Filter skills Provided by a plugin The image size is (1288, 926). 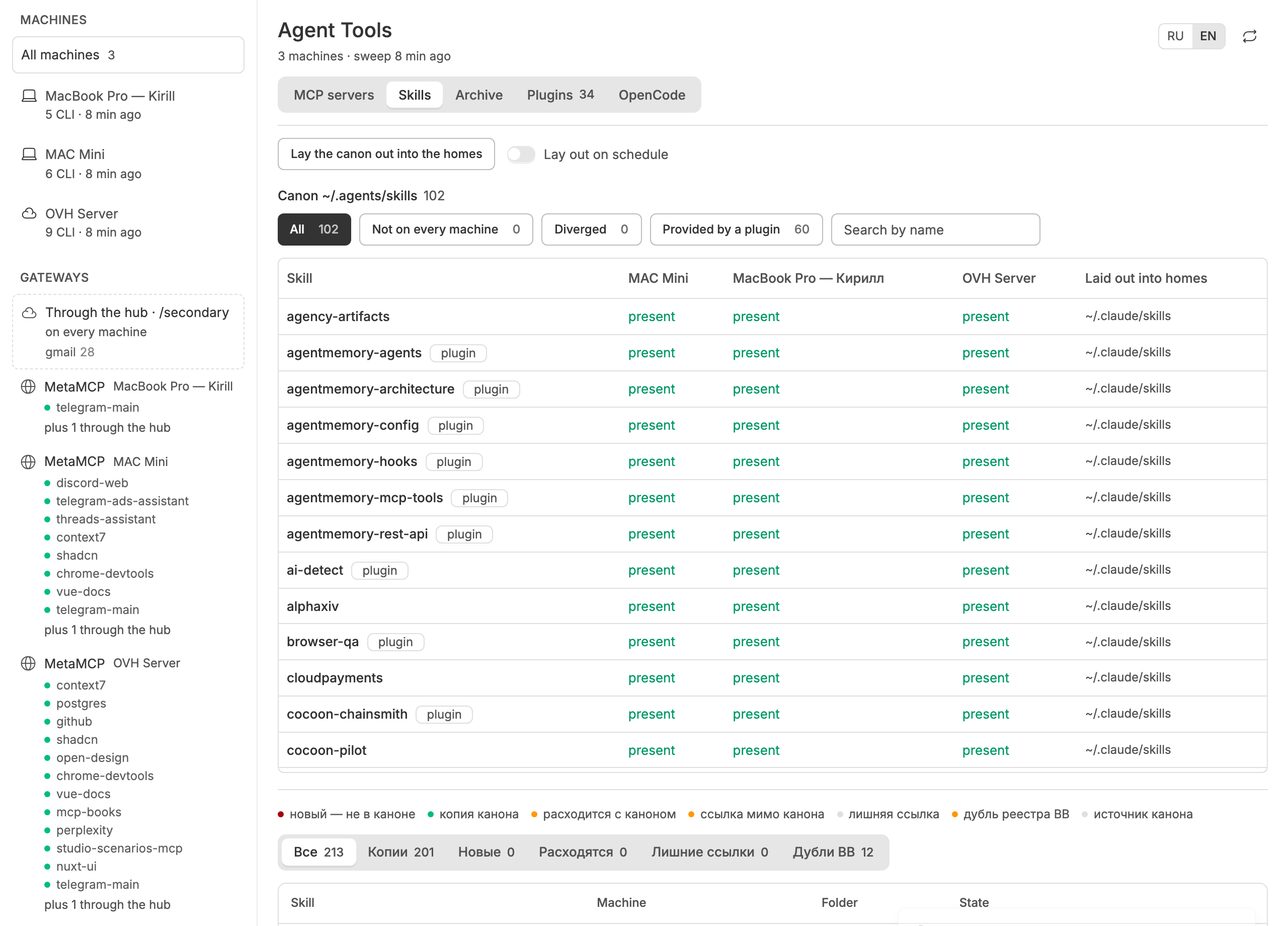tap(736, 229)
